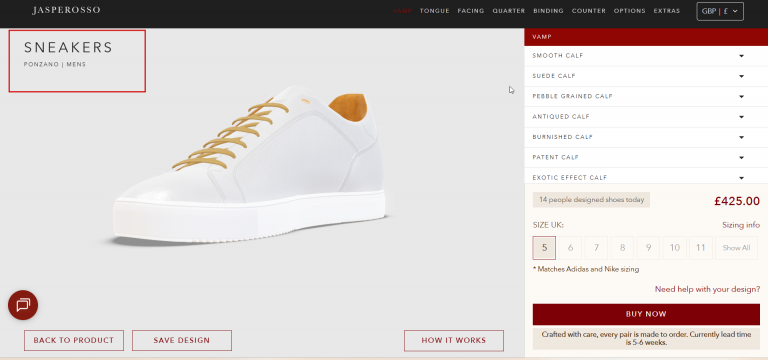Open the Sizing info link
This screenshot has width=768, height=360.
pyautogui.click(x=741, y=225)
